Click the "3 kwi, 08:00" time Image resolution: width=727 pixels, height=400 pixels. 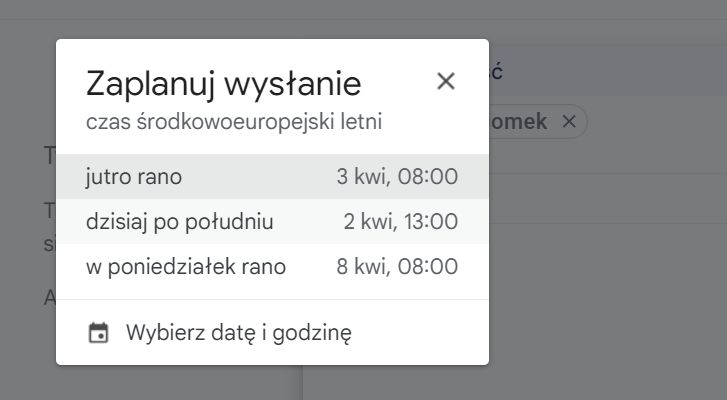click(x=397, y=177)
